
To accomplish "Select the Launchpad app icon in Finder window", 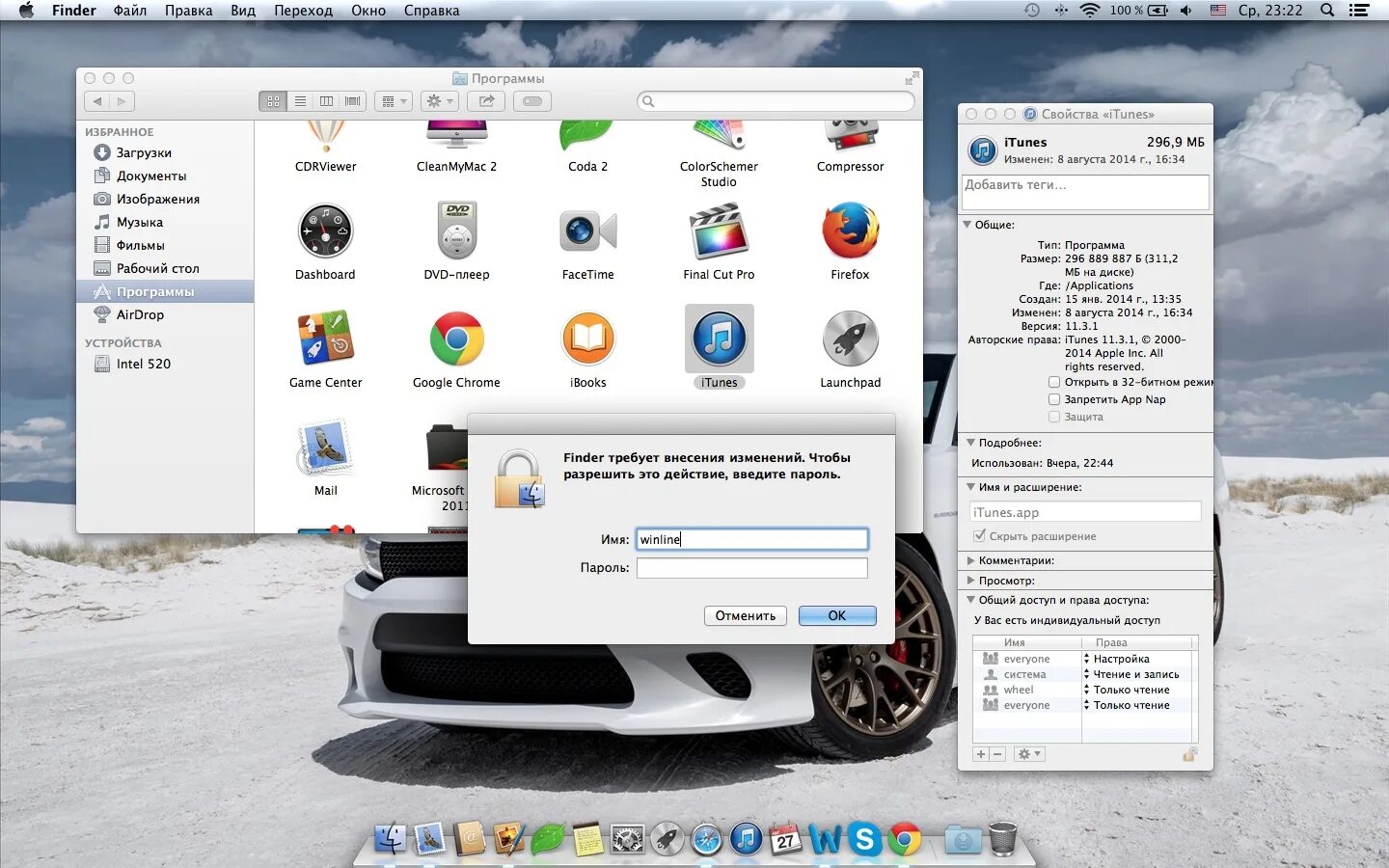I will pos(850,339).
